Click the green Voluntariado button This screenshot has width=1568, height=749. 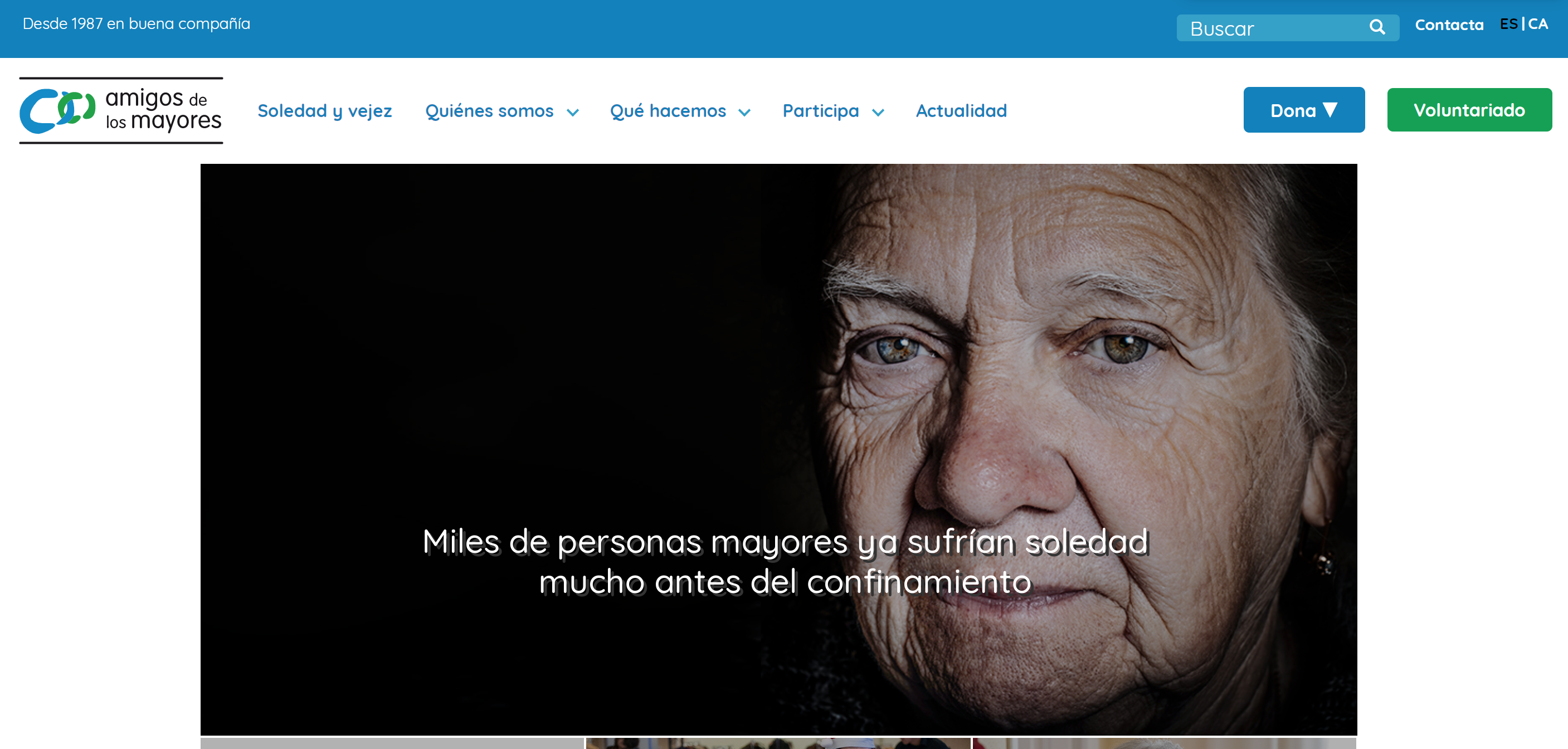click(1469, 110)
